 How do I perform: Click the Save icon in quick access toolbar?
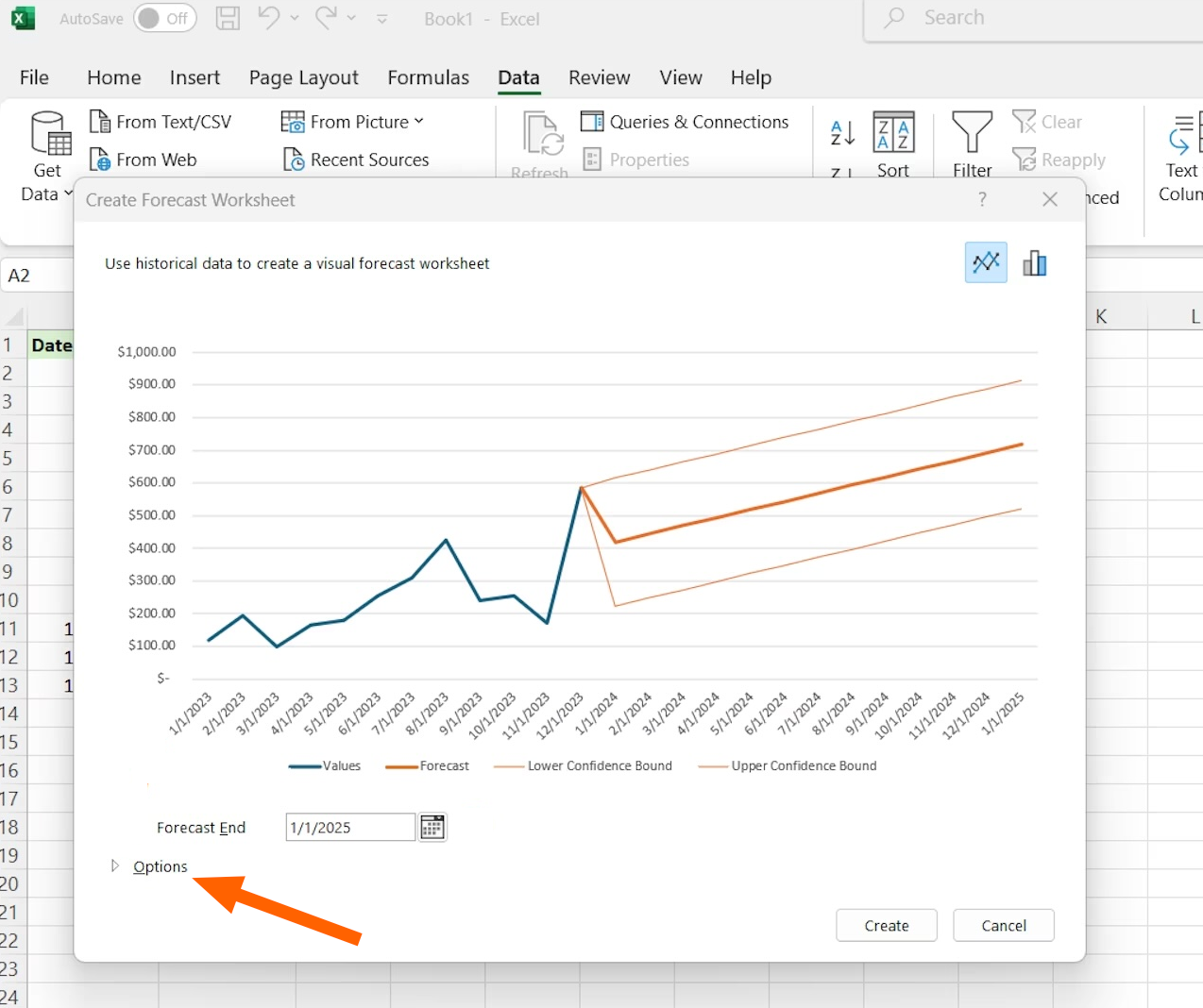point(227,18)
